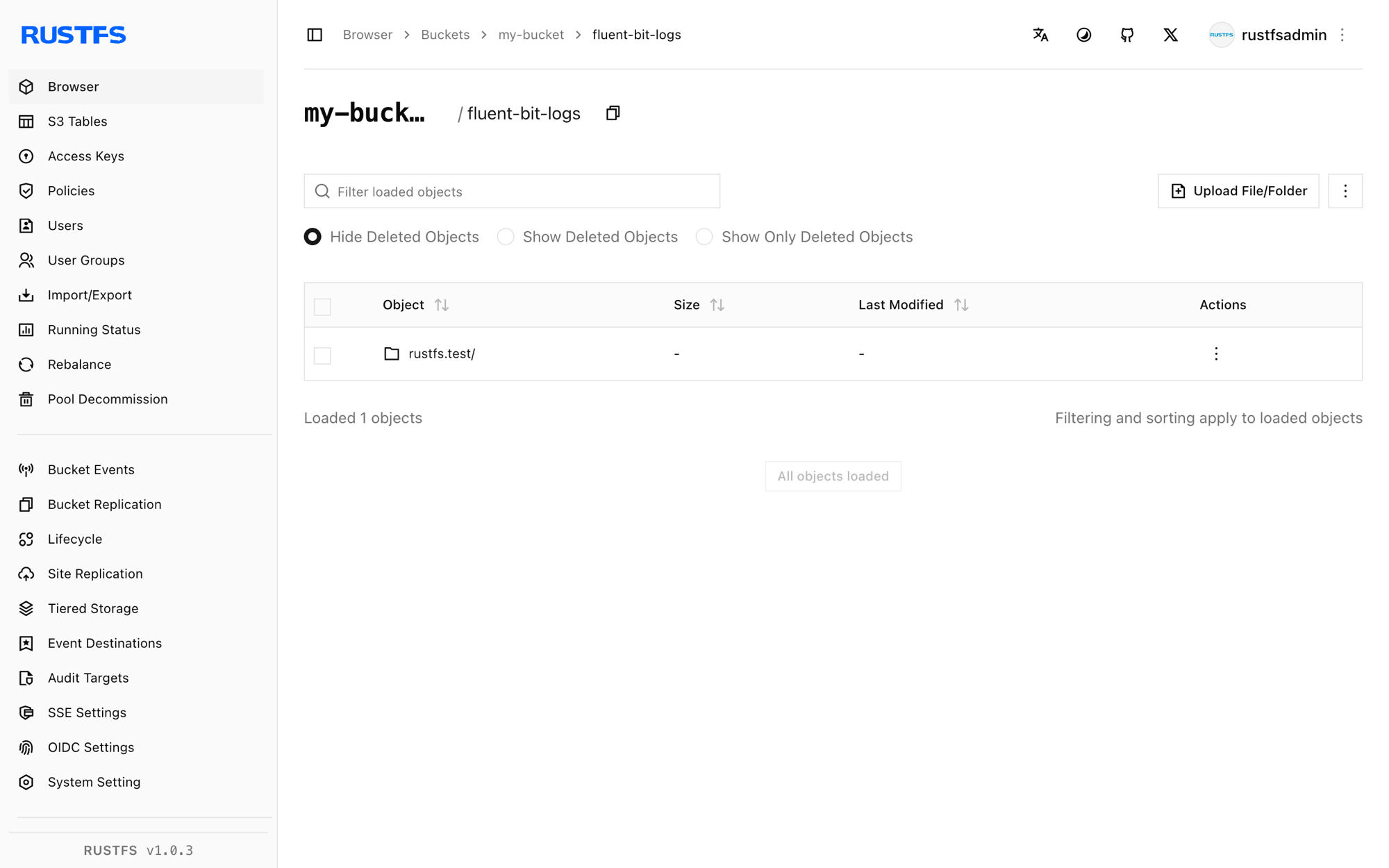Open the X (Twitter) icon link
This screenshot has height=868, width=1389.
[1170, 35]
